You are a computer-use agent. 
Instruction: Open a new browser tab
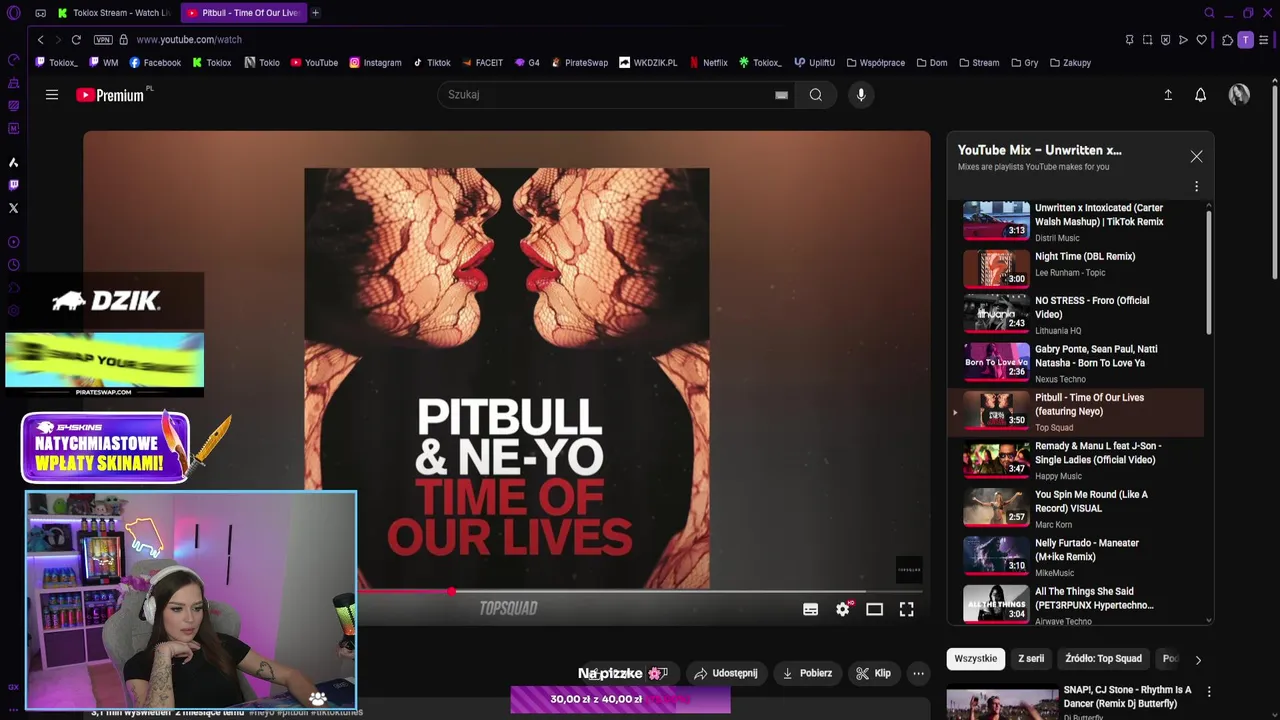tap(315, 13)
